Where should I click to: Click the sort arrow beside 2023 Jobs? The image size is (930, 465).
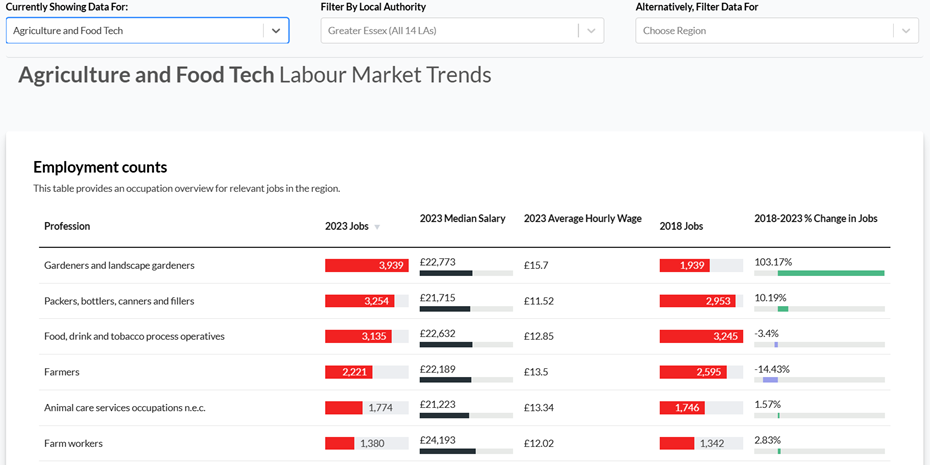(x=377, y=227)
